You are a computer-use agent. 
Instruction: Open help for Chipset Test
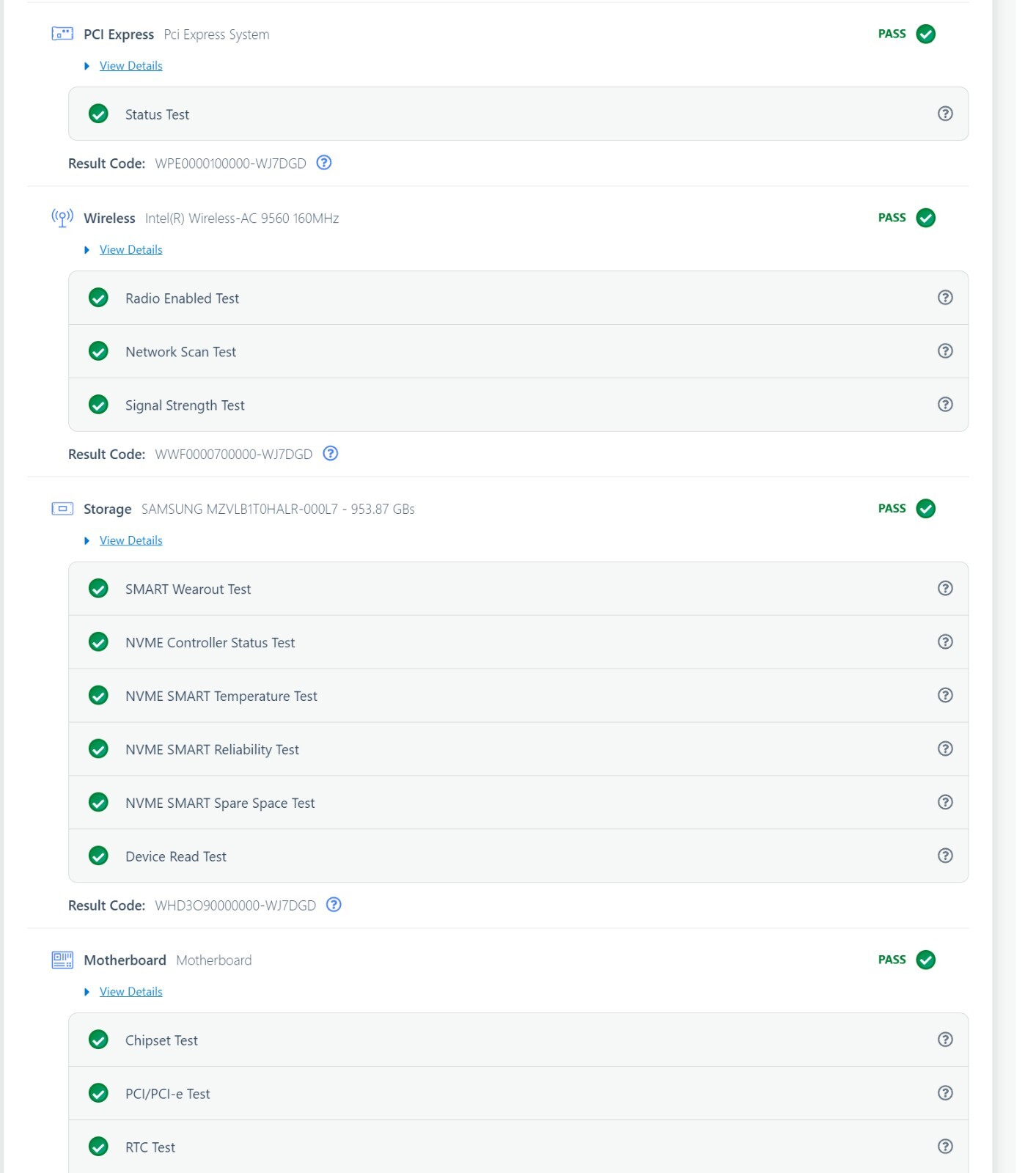[945, 1040]
